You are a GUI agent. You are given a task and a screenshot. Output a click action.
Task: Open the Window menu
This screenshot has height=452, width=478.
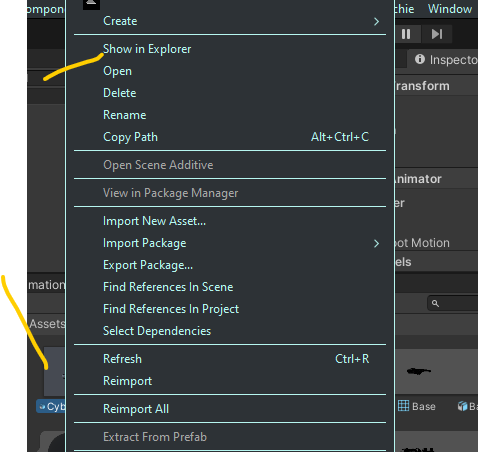[450, 9]
